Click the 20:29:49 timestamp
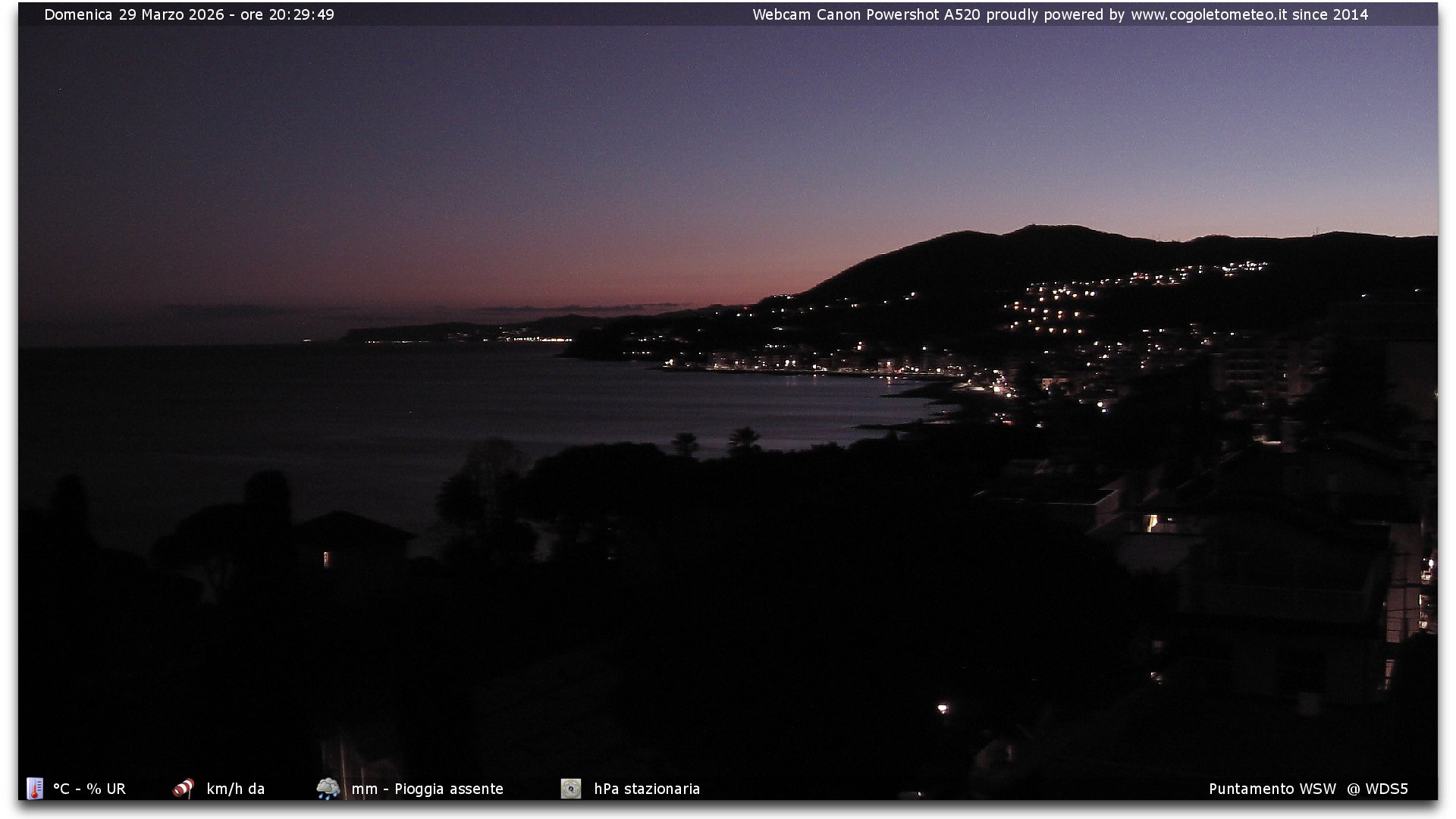1456x819 pixels. pos(301,14)
